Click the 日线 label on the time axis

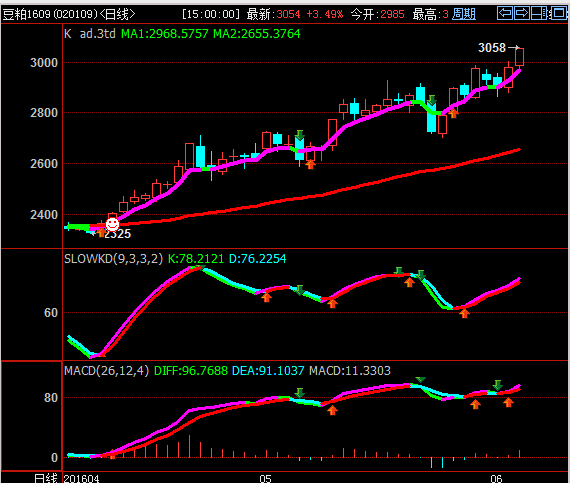[46, 478]
